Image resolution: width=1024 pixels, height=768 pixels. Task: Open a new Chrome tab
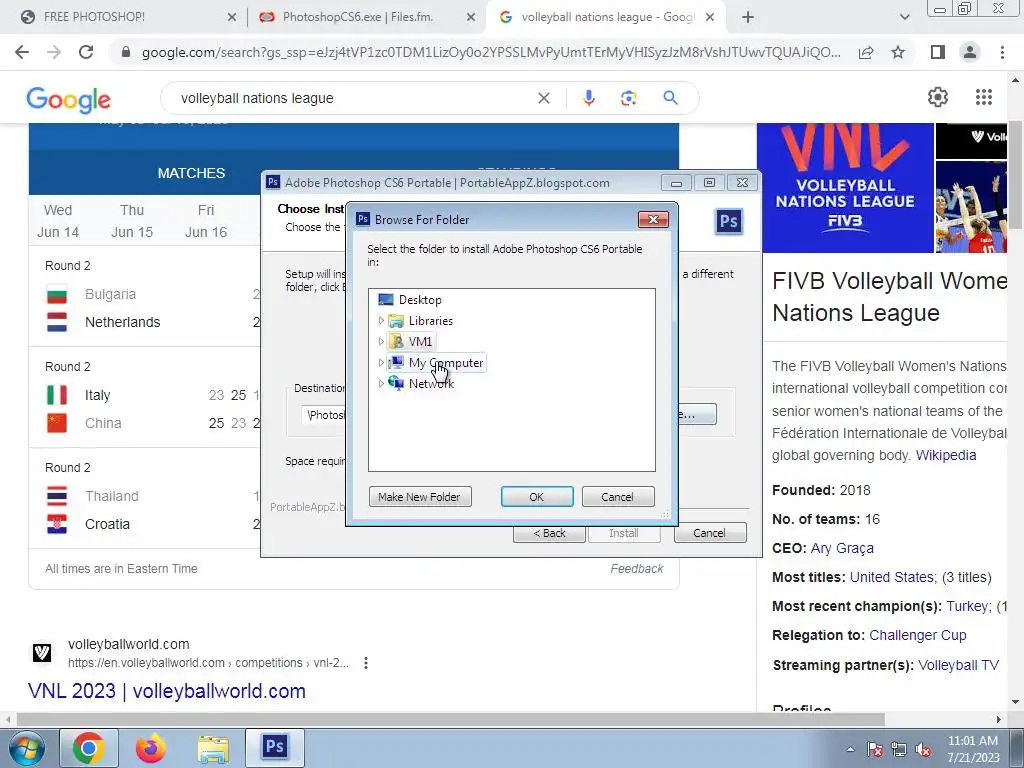(748, 17)
